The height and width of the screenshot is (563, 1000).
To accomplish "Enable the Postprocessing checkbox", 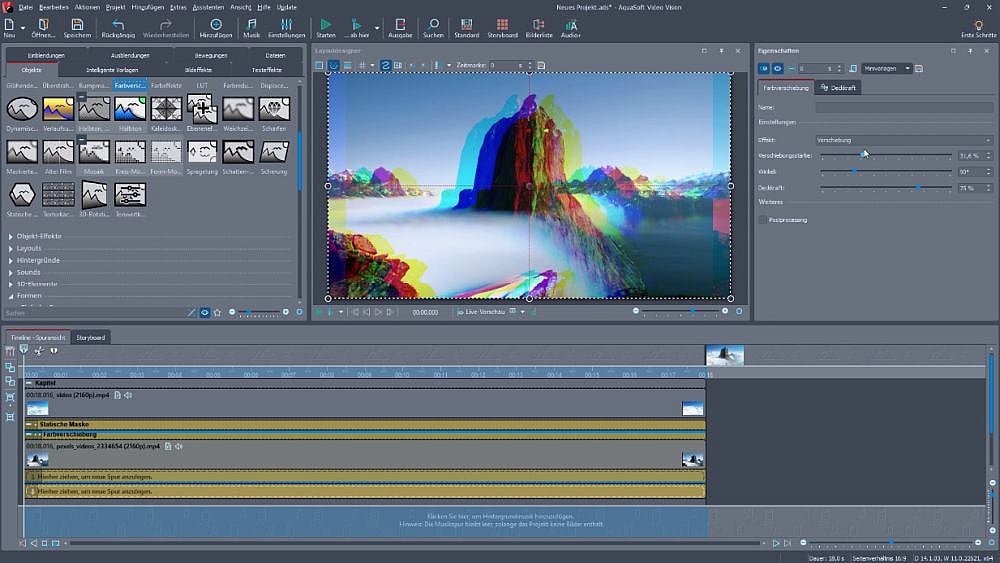I will (x=763, y=219).
